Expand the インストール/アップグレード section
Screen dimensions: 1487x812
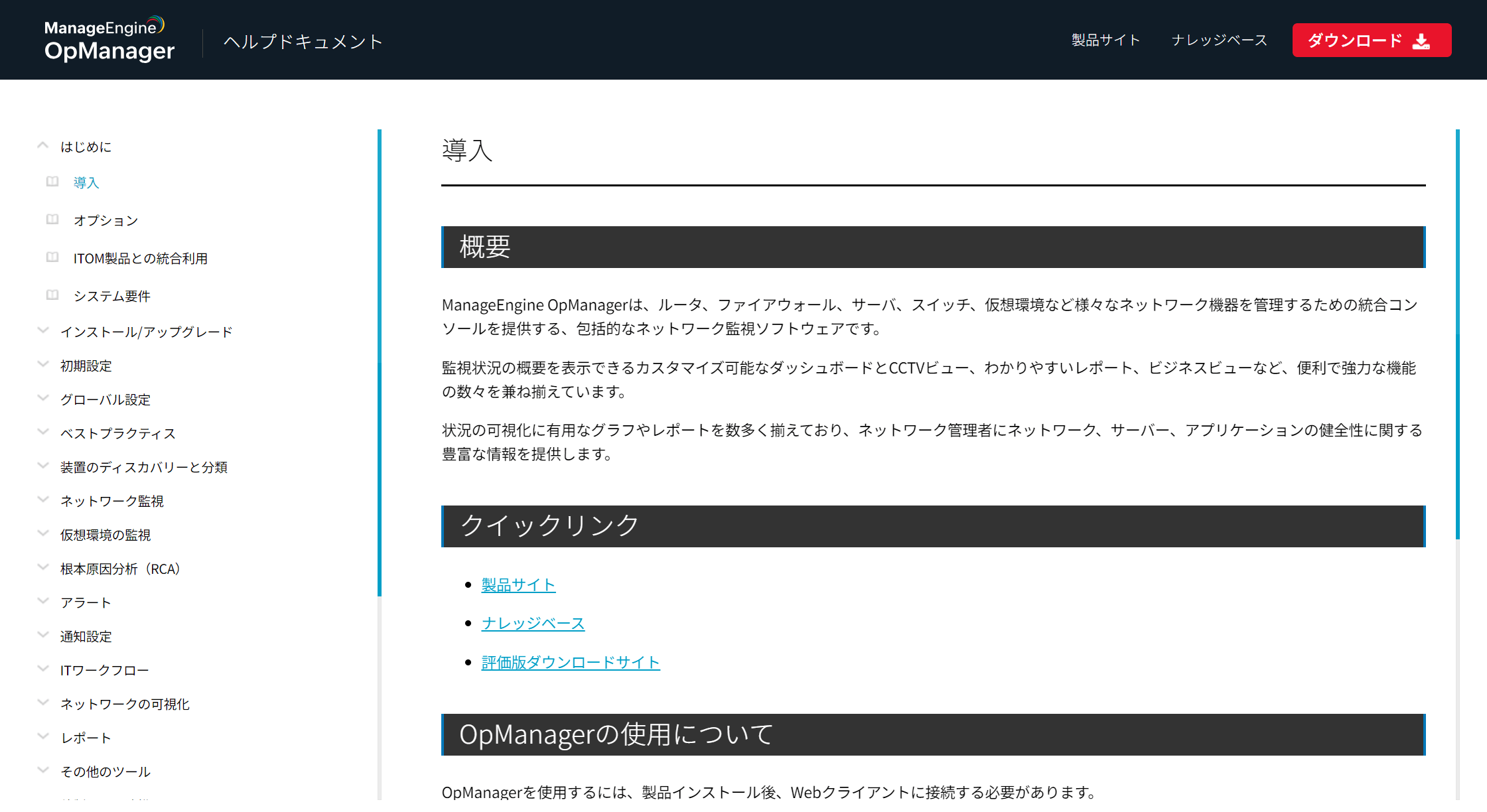pyautogui.click(x=43, y=330)
